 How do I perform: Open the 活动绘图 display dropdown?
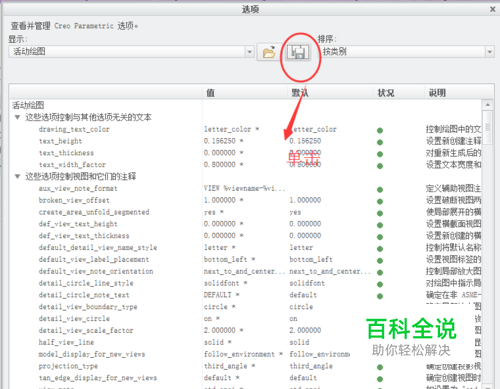pyautogui.click(x=249, y=52)
